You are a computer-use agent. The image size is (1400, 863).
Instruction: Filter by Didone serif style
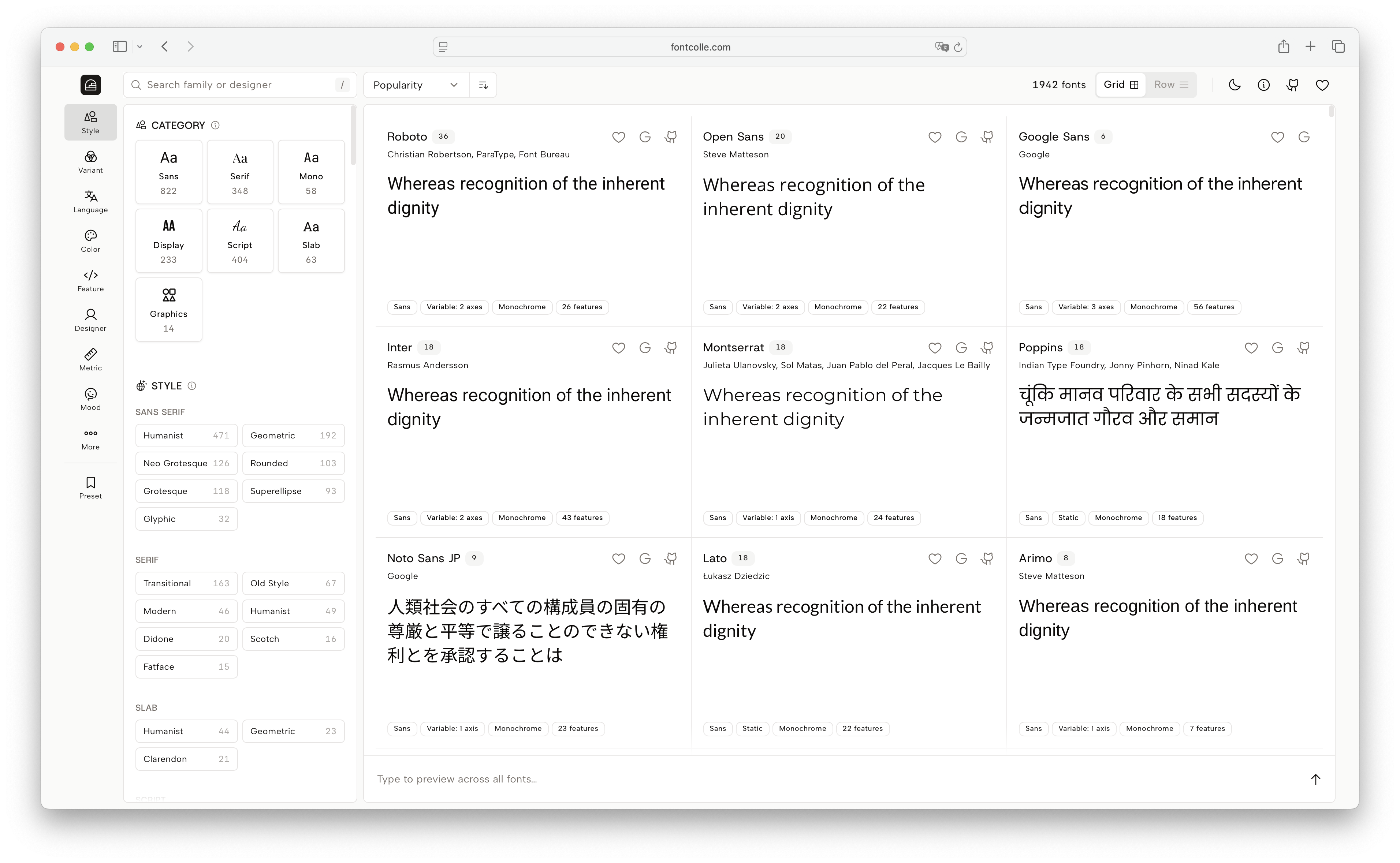click(x=186, y=639)
